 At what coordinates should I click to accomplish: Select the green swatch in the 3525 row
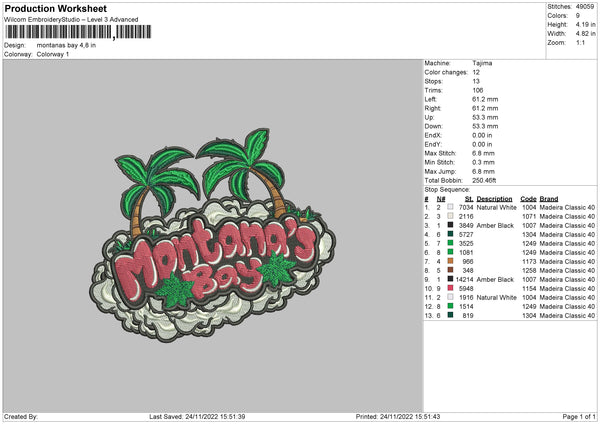click(450, 243)
